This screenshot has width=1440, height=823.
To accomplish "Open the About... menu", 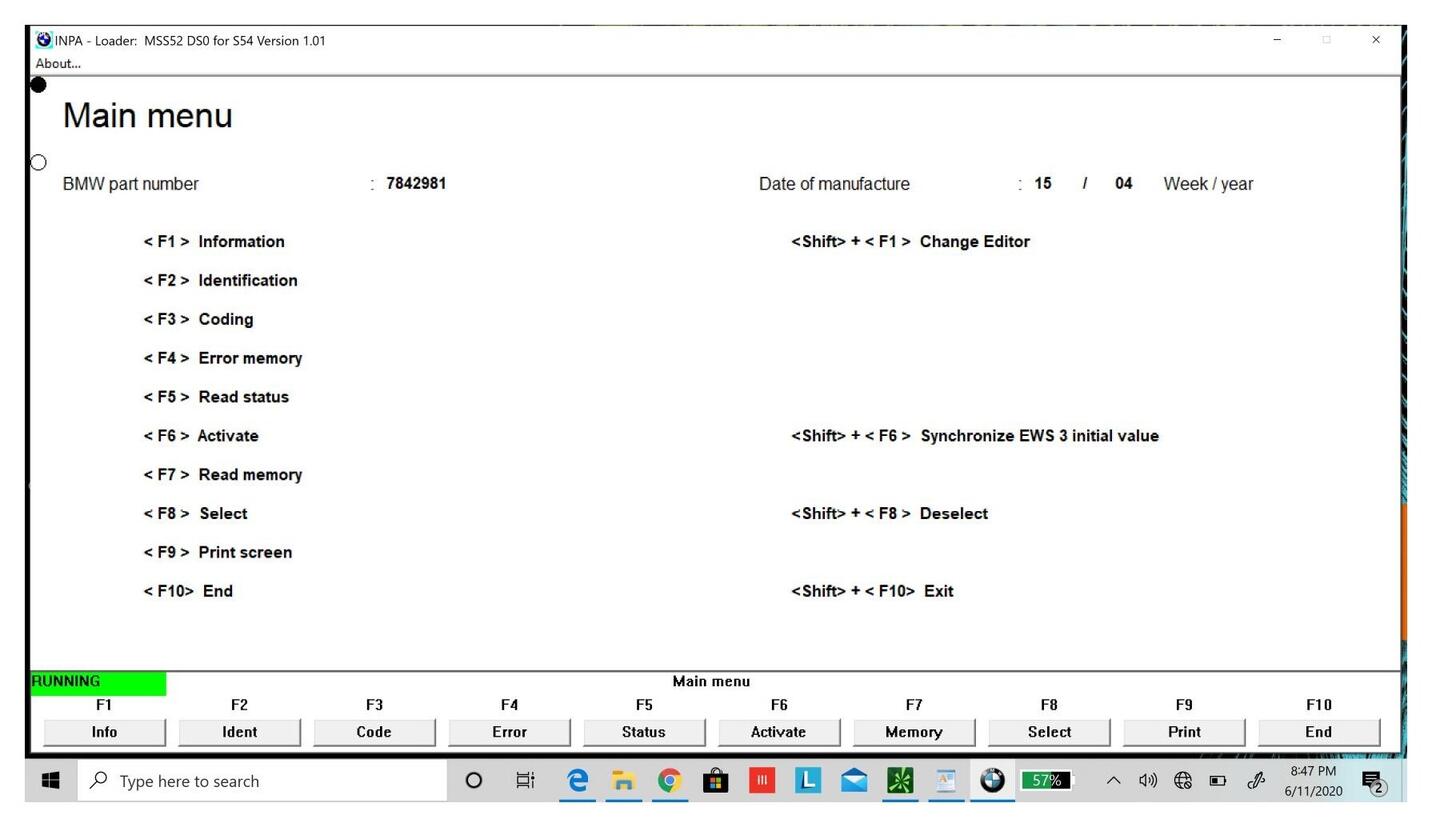I will (58, 64).
